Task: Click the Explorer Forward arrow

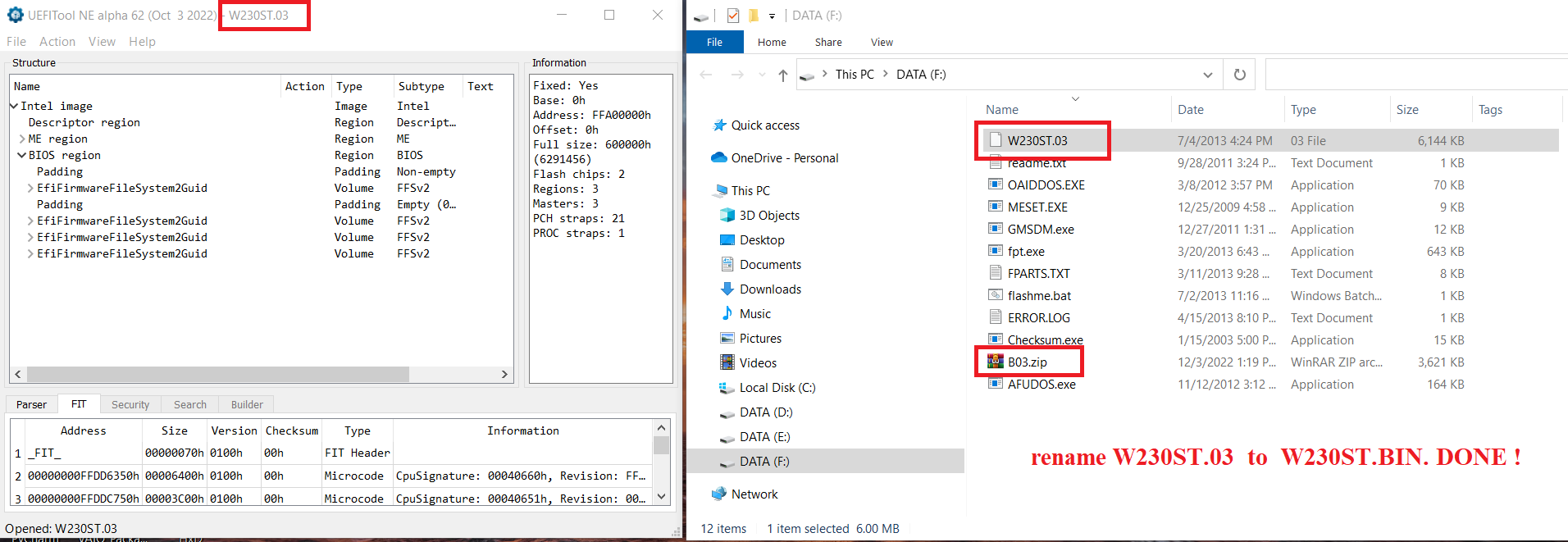Action: tap(737, 75)
